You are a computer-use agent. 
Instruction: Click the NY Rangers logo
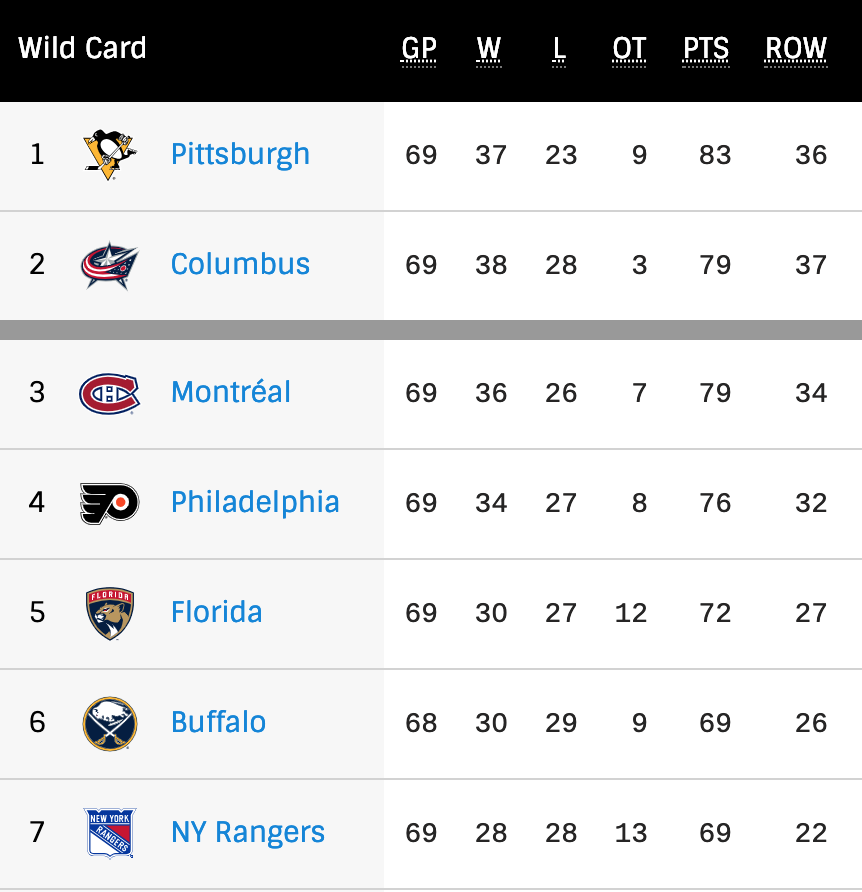coord(110,832)
